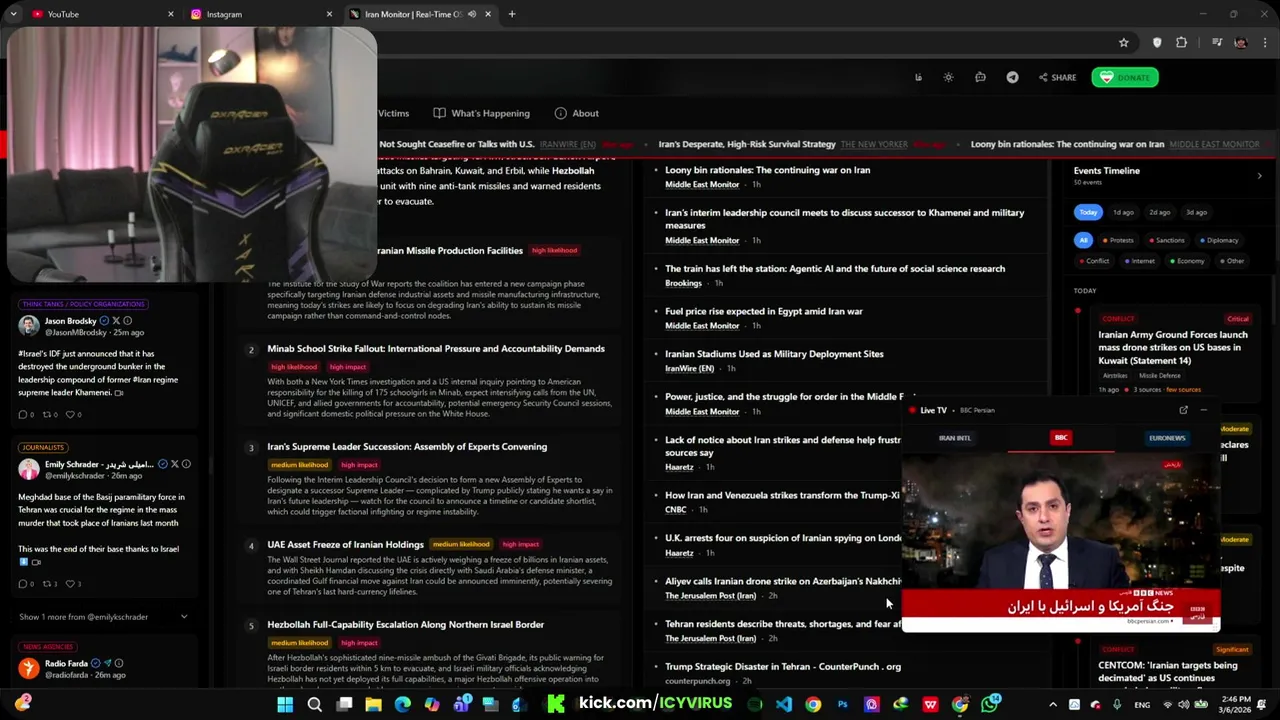Screen dimensions: 1280x720
Task: Open the AI bot assistant icon
Action: pyautogui.click(x=980, y=77)
